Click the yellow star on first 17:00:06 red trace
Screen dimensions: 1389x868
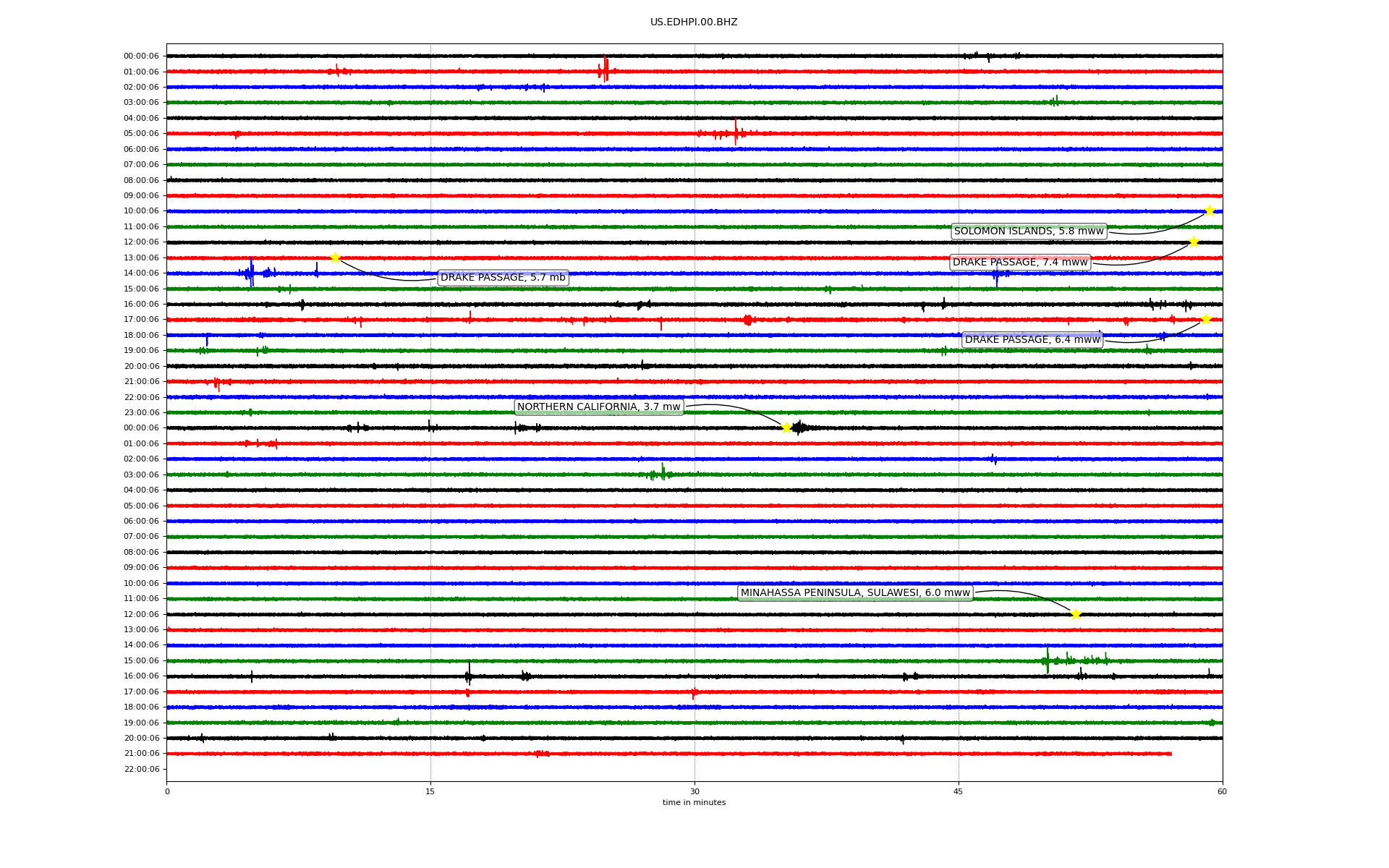tap(1205, 319)
